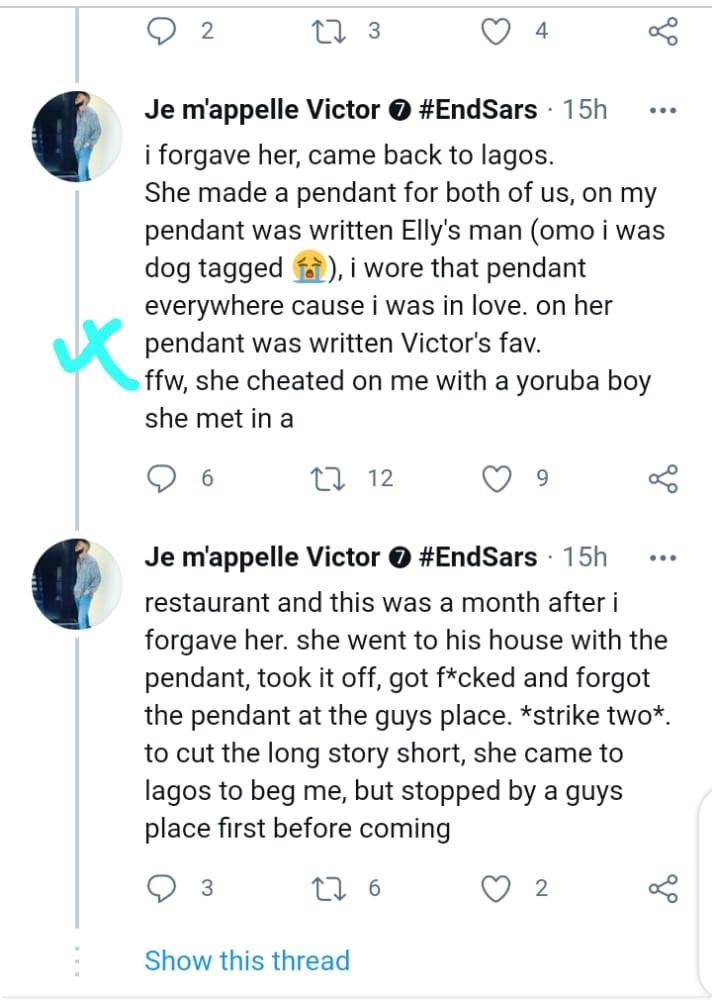Image resolution: width=712 pixels, height=1000 pixels.
Task: Reply to the tweet with 3 comments
Action: [161, 887]
